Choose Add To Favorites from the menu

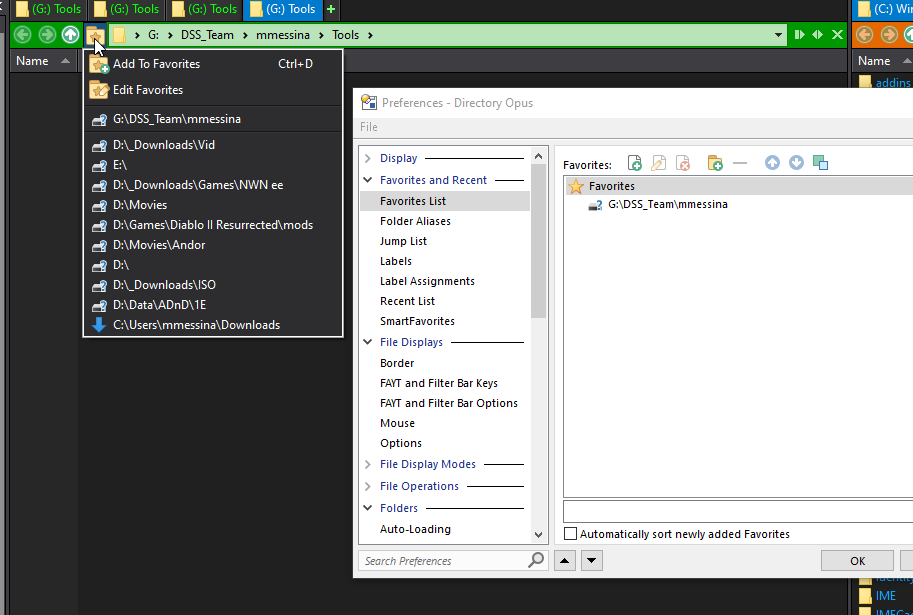156,64
